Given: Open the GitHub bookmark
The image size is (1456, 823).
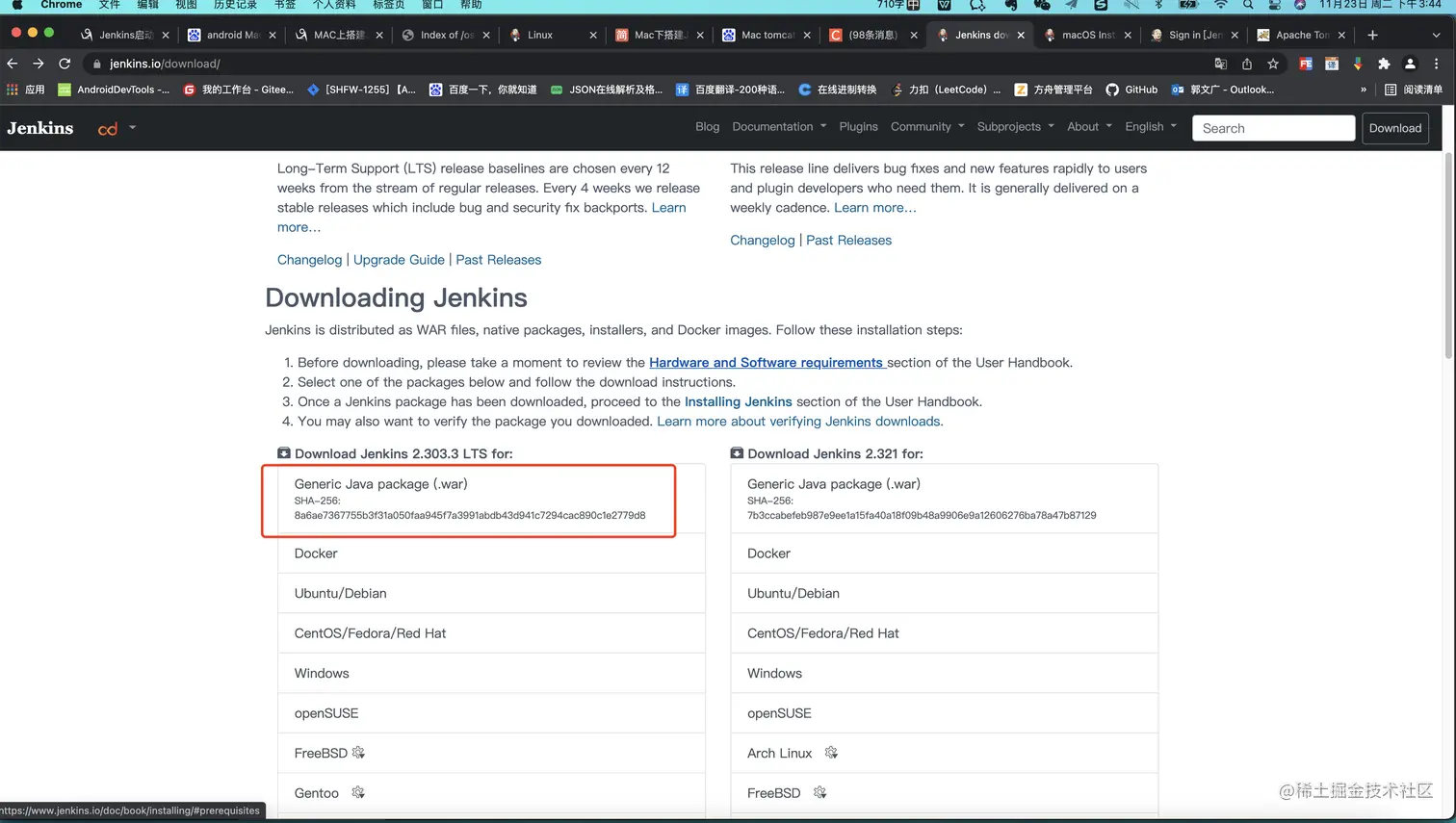Looking at the screenshot, I should [x=1131, y=90].
